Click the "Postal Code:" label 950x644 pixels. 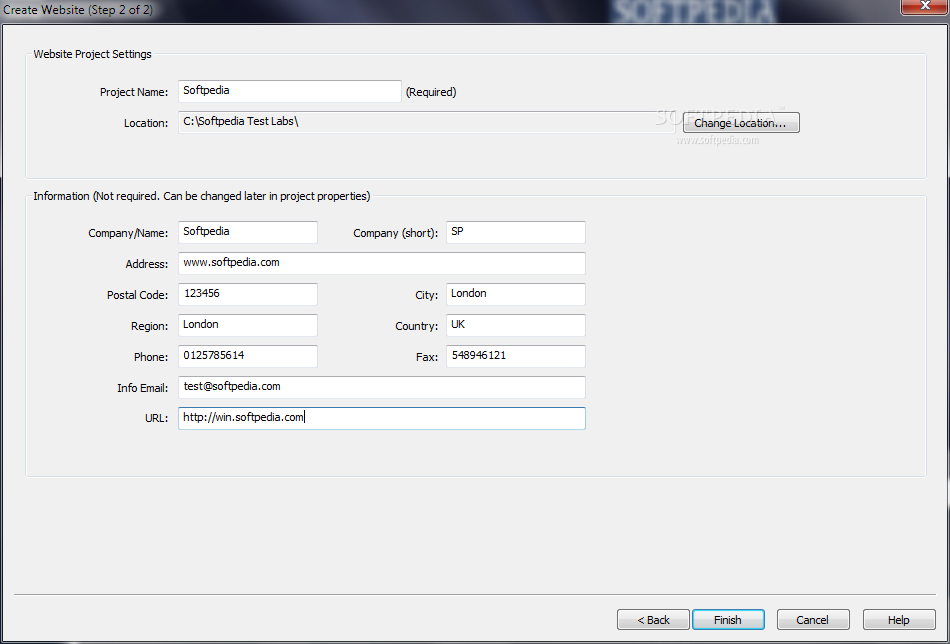click(138, 295)
